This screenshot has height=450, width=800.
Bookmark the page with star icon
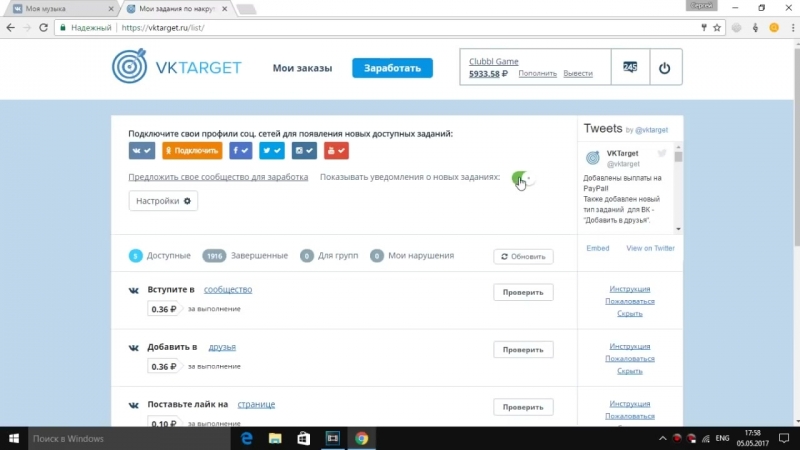[x=717, y=28]
